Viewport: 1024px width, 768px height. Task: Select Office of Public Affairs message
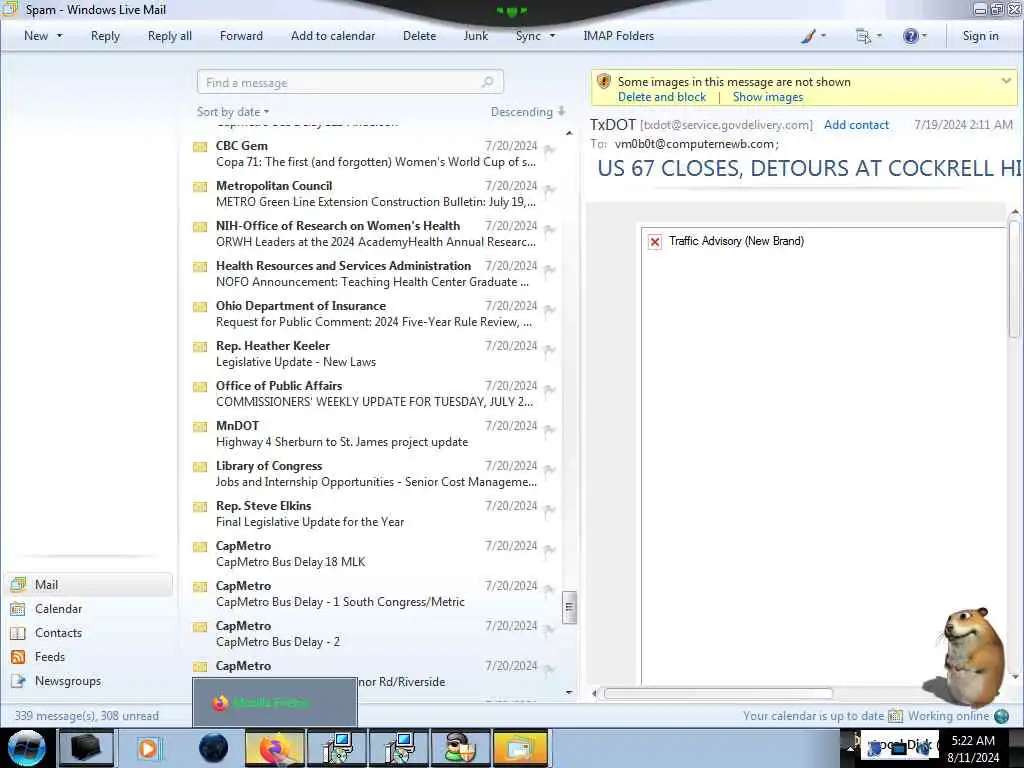coord(376,394)
